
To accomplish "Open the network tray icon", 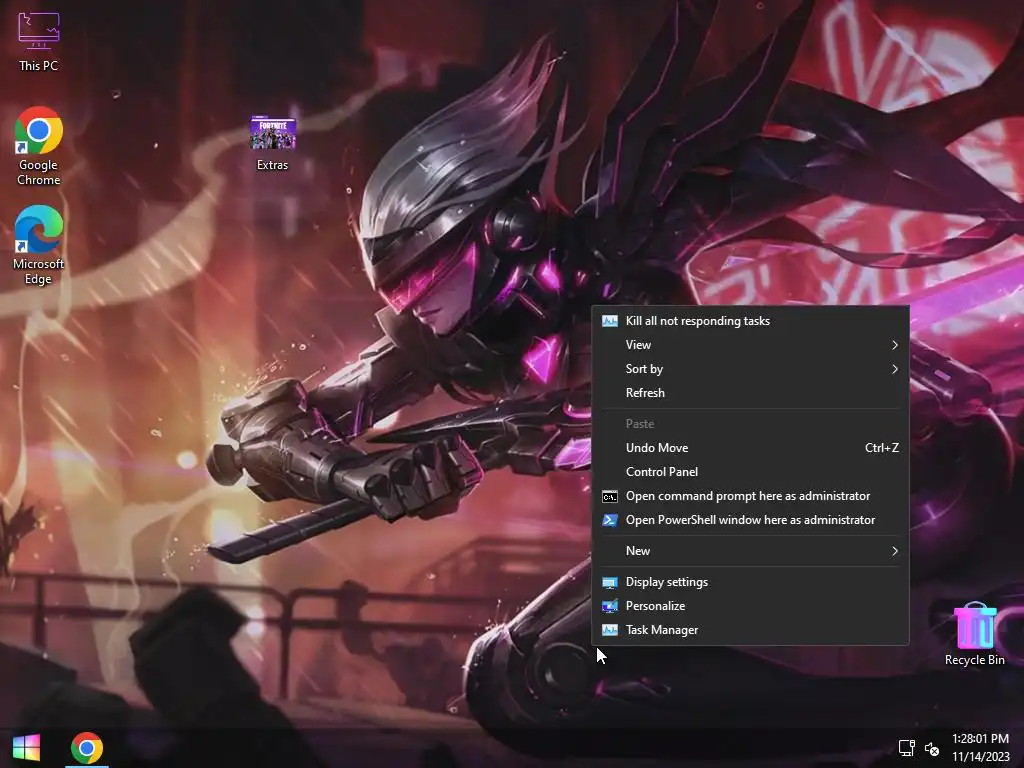I will click(x=906, y=748).
